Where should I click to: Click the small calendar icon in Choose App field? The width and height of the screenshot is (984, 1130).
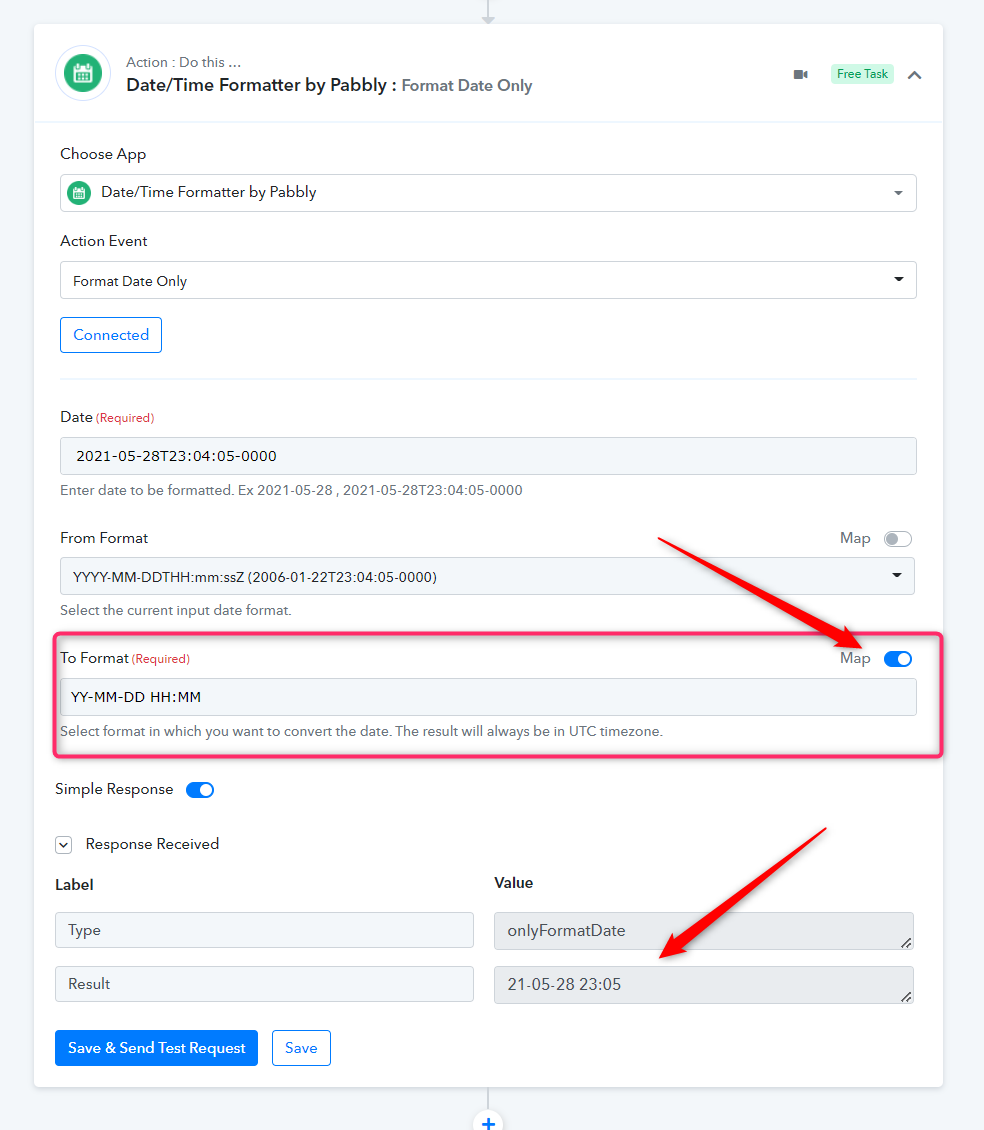click(x=79, y=193)
